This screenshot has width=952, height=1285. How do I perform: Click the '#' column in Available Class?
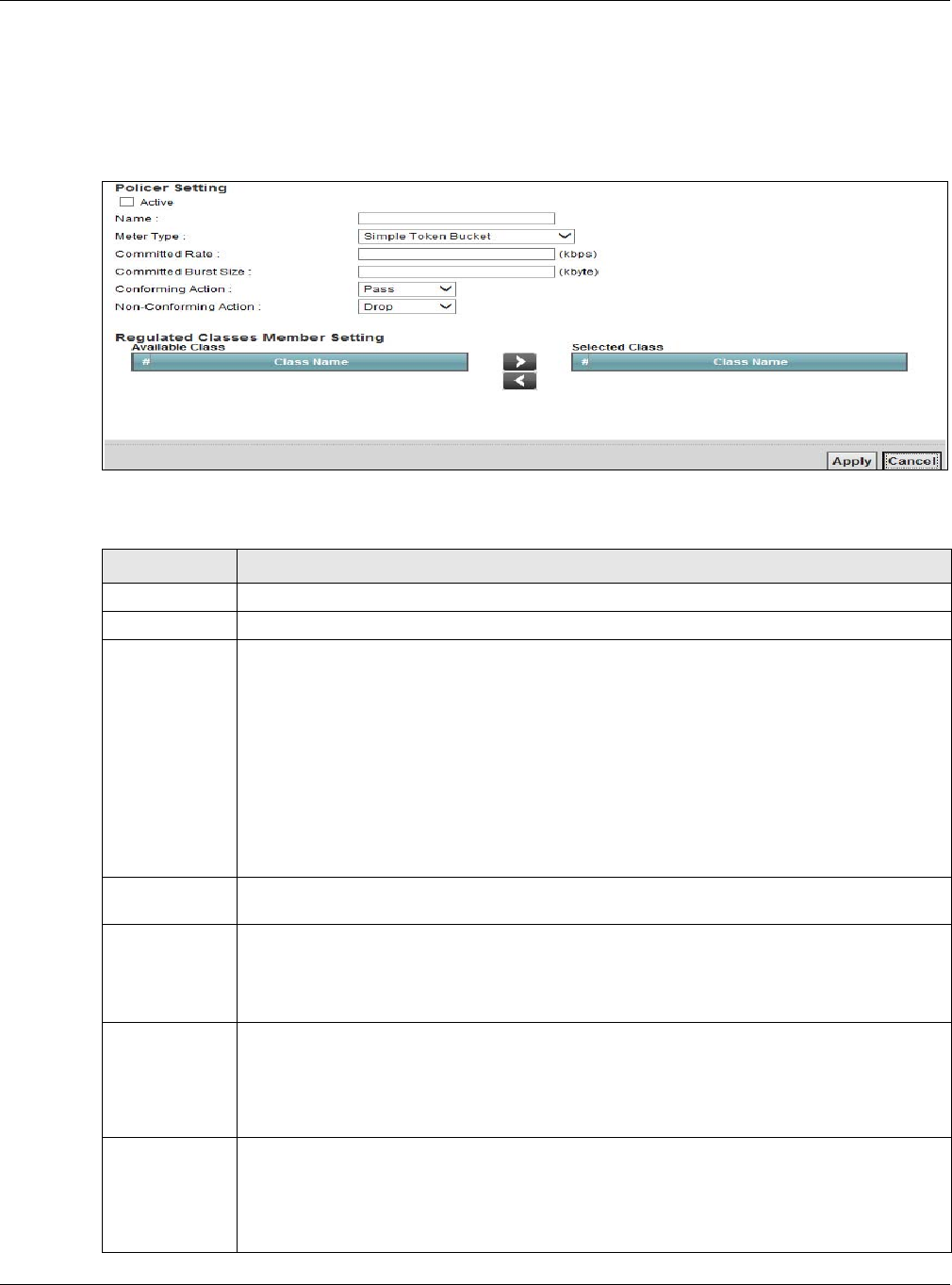146,362
